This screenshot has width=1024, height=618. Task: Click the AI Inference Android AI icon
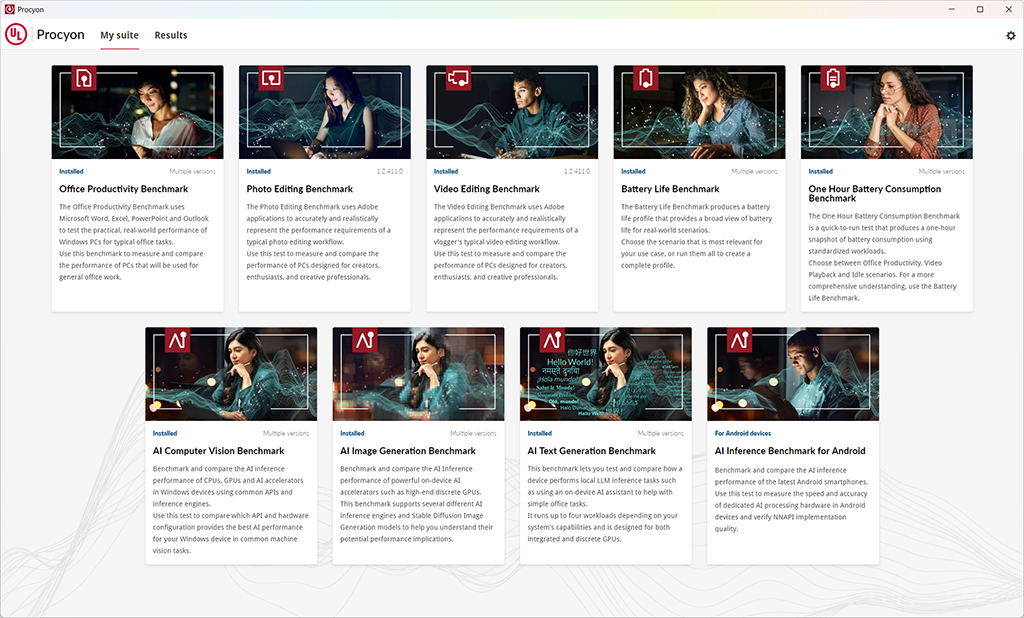(740, 340)
